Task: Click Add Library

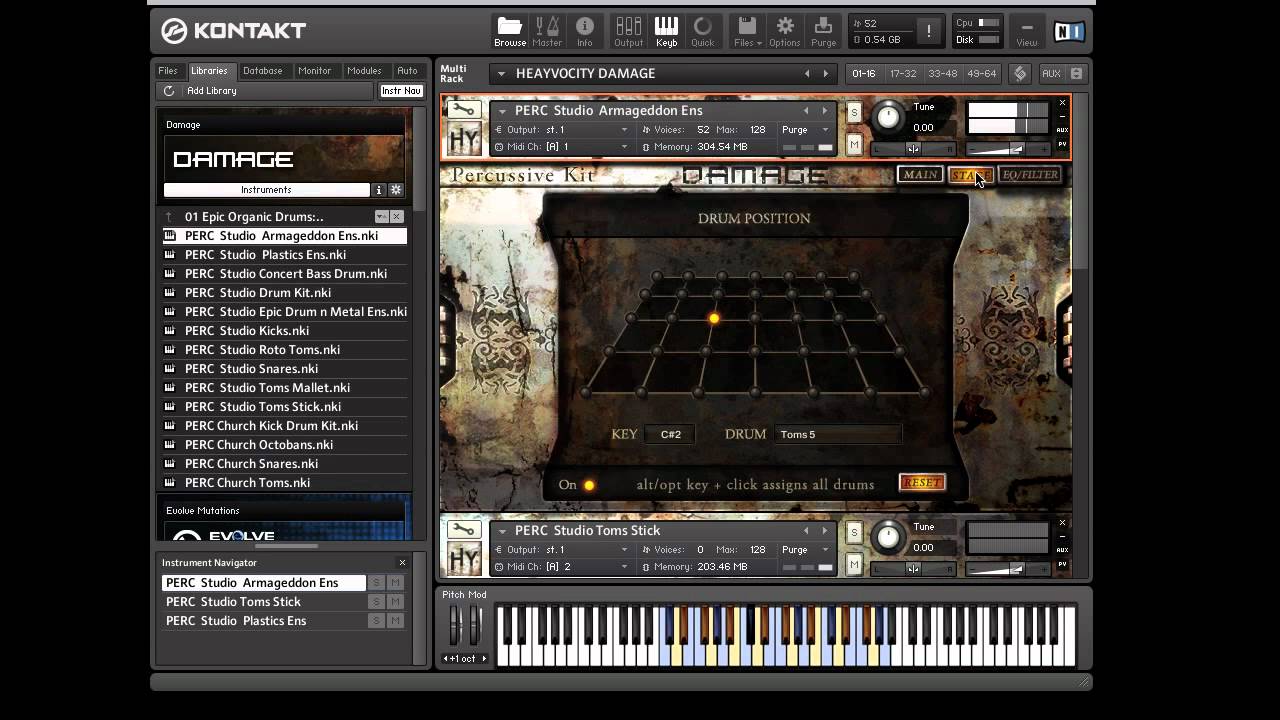Action: pyautogui.click(x=212, y=91)
